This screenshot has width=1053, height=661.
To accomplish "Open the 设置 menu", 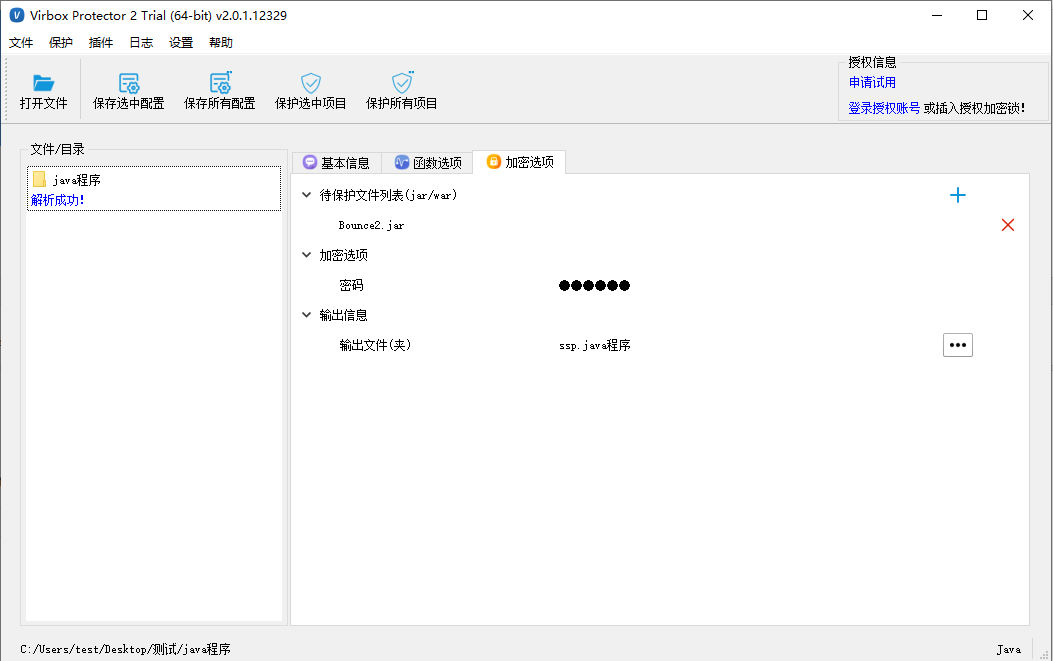I will (x=181, y=42).
